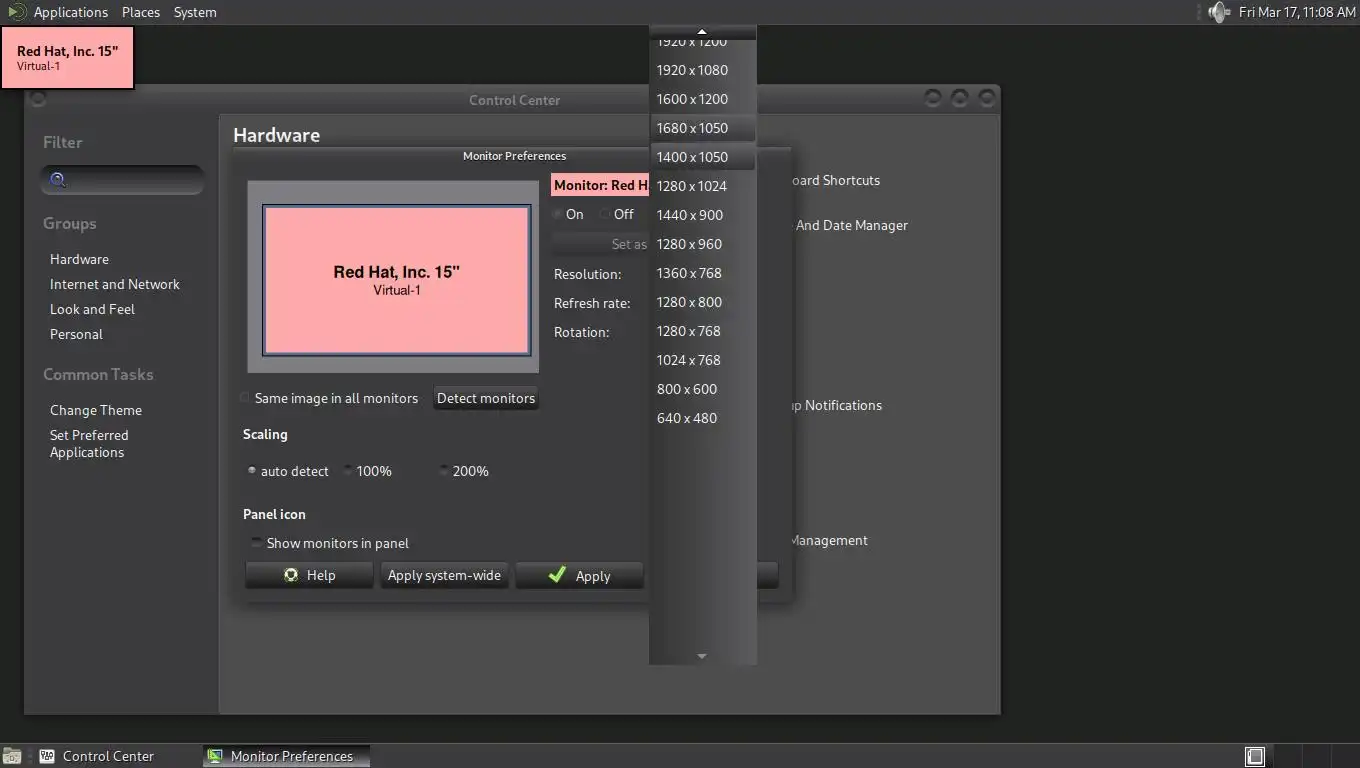The image size is (1360, 768).
Task: Click Keyboard Shortcuts item in Control Center
Action: coord(835,180)
